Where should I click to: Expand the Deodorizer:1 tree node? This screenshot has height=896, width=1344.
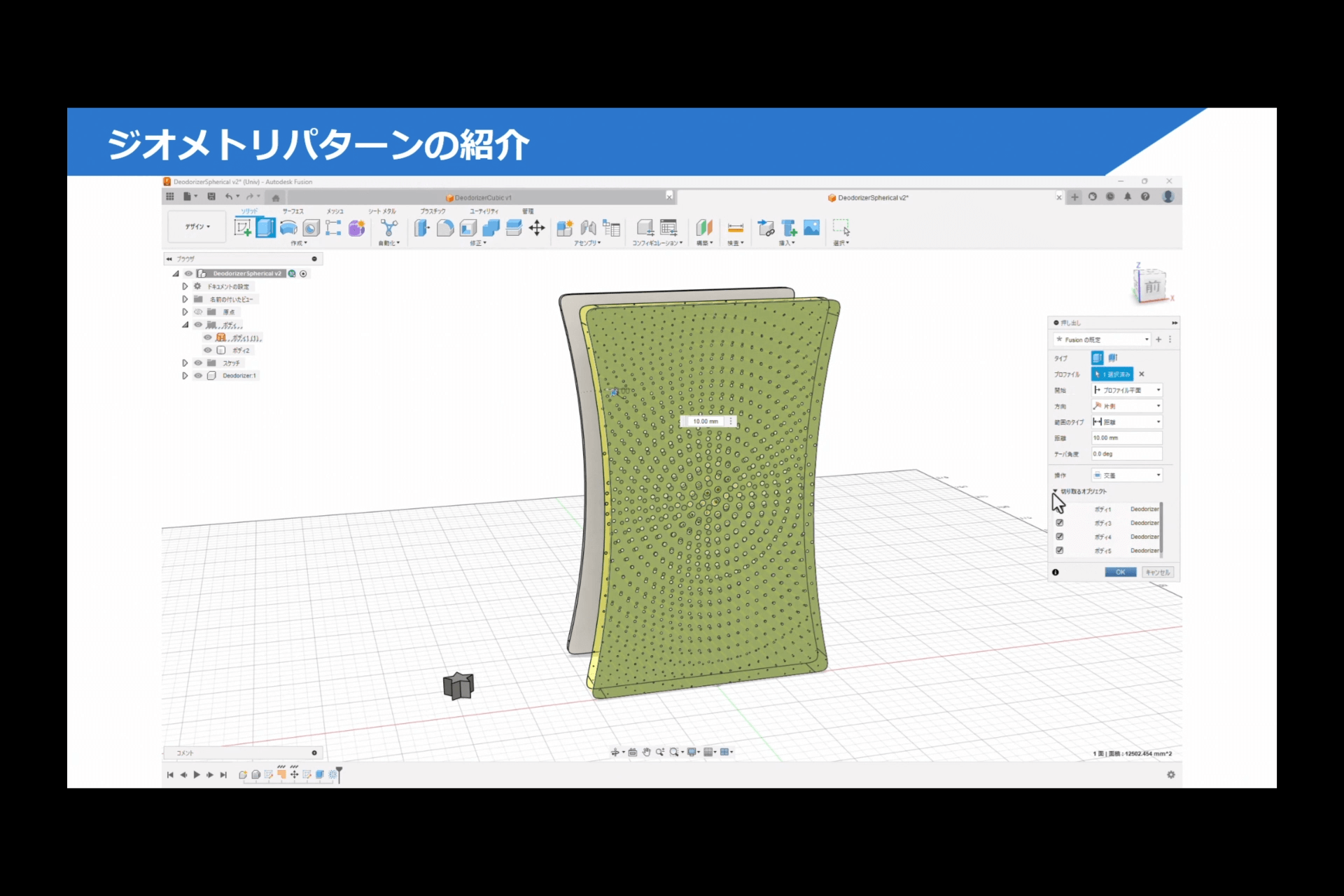click(x=185, y=376)
